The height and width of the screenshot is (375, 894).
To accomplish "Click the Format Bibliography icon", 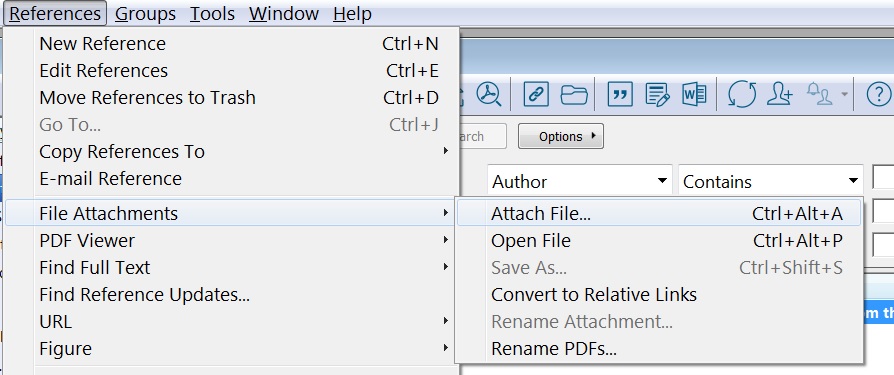I will point(657,94).
